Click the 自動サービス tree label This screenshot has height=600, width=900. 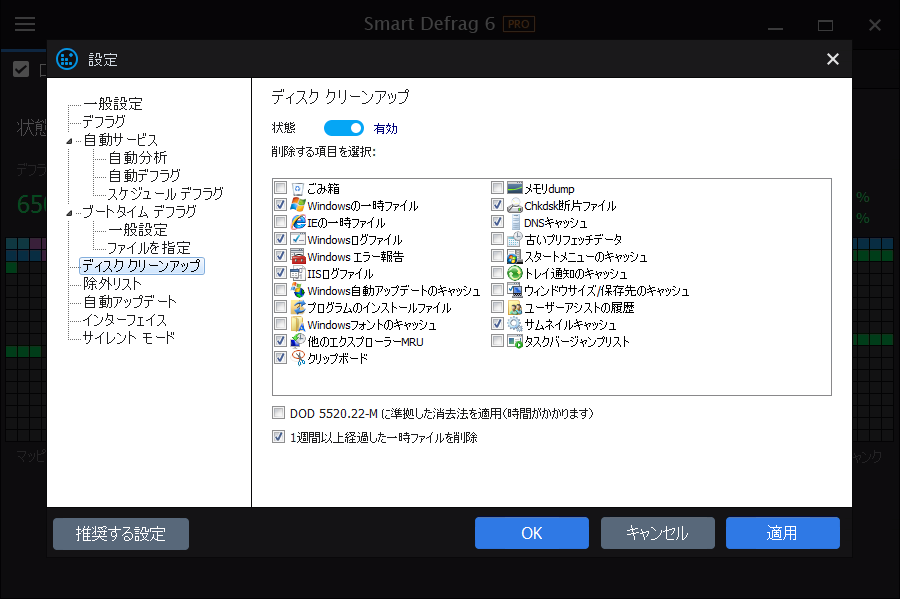click(121, 140)
